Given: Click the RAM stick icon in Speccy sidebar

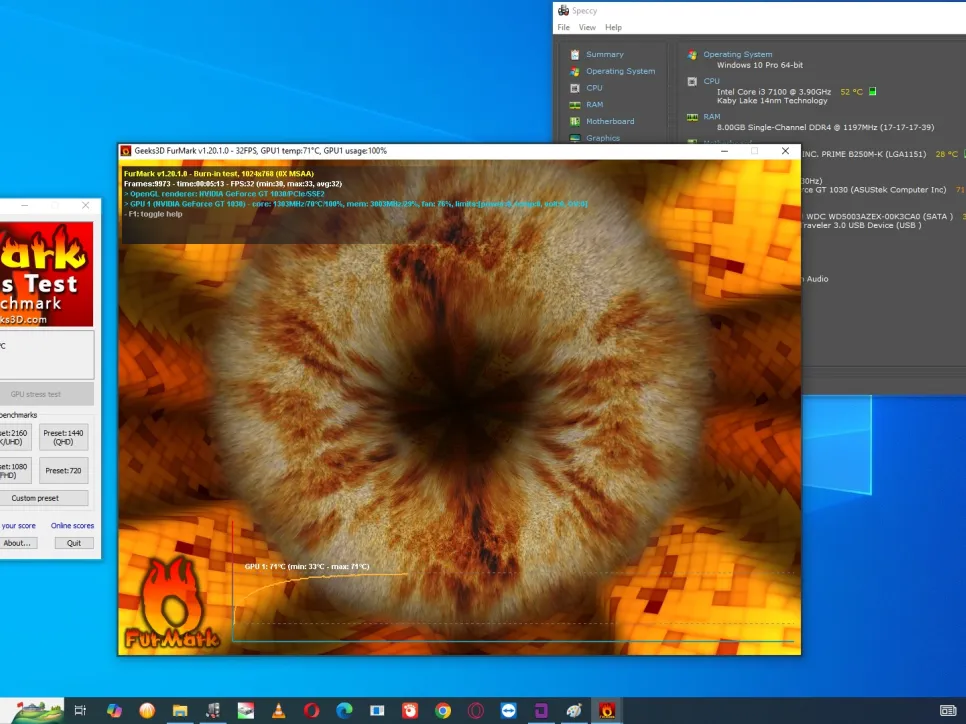Looking at the screenshot, I should click(x=575, y=105).
